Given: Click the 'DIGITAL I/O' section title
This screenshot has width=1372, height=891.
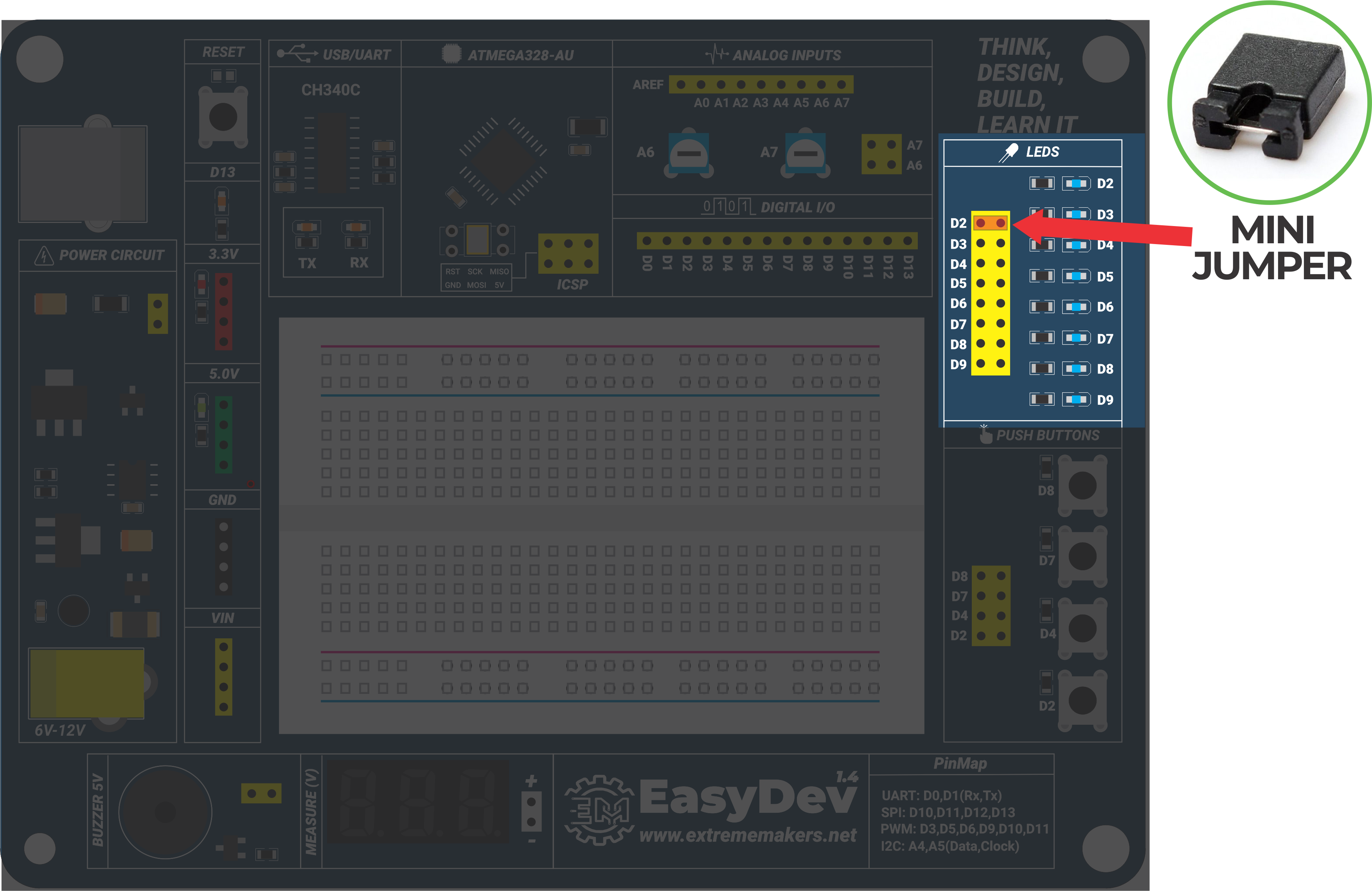Looking at the screenshot, I should [798, 207].
